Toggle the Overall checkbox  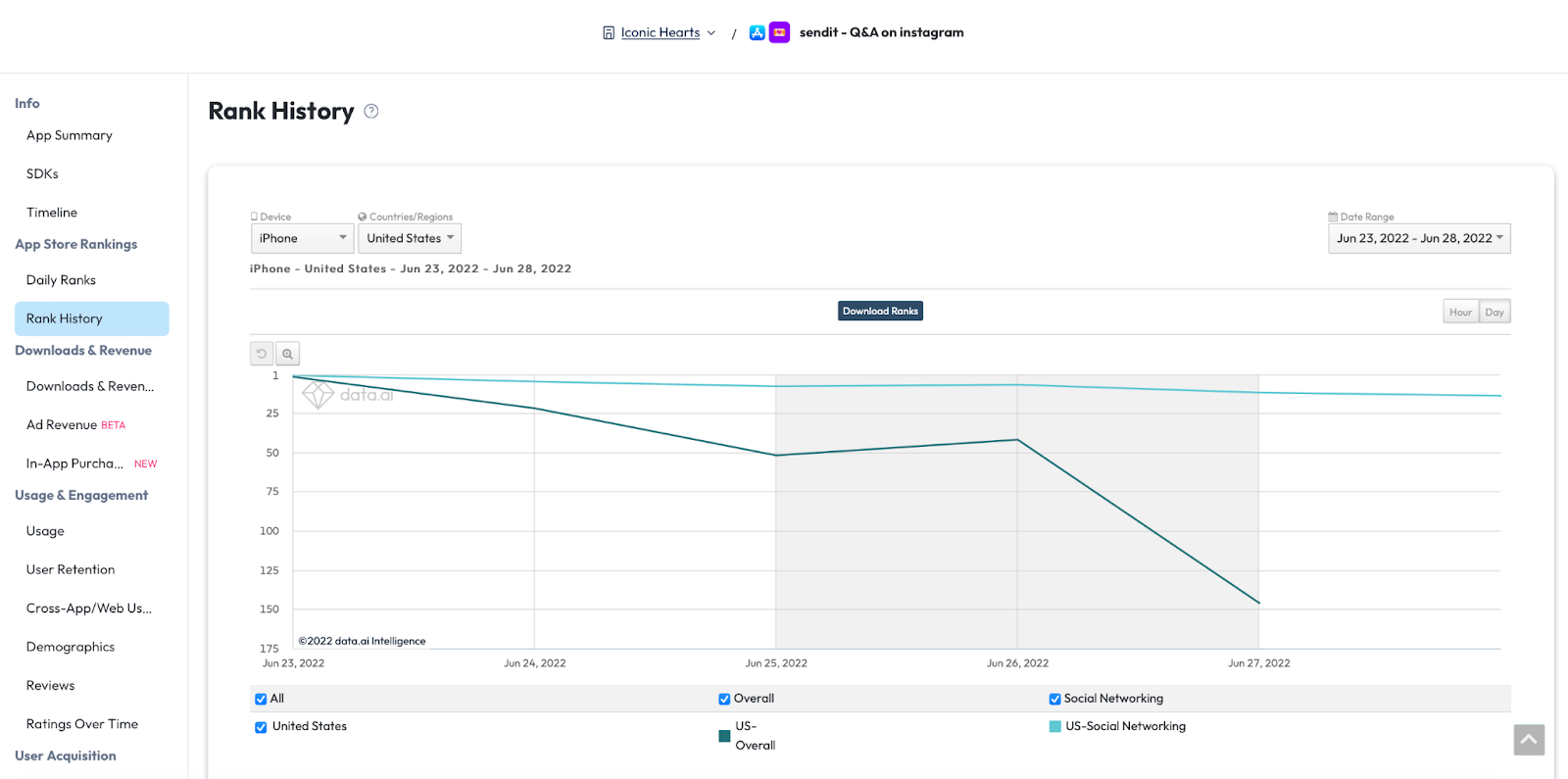[724, 699]
